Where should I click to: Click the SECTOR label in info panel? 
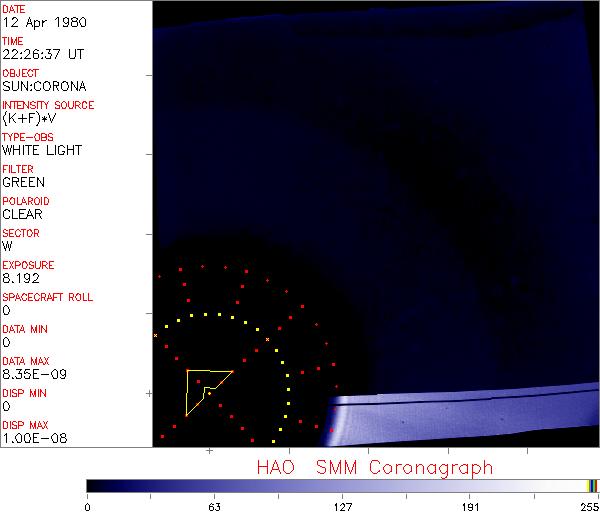(20, 233)
